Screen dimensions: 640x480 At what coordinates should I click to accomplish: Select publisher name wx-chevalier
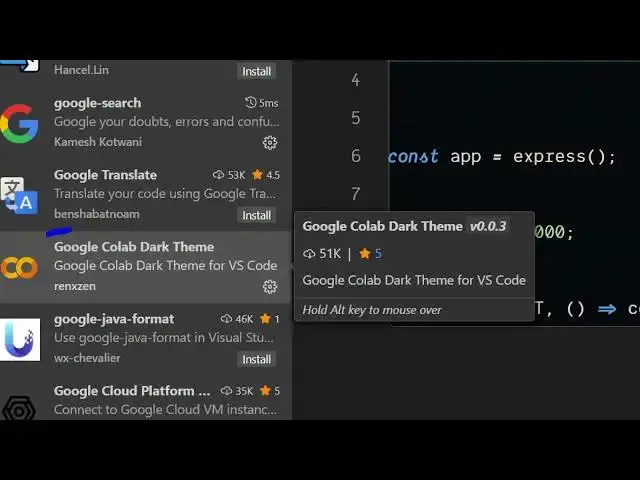[x=87, y=358]
